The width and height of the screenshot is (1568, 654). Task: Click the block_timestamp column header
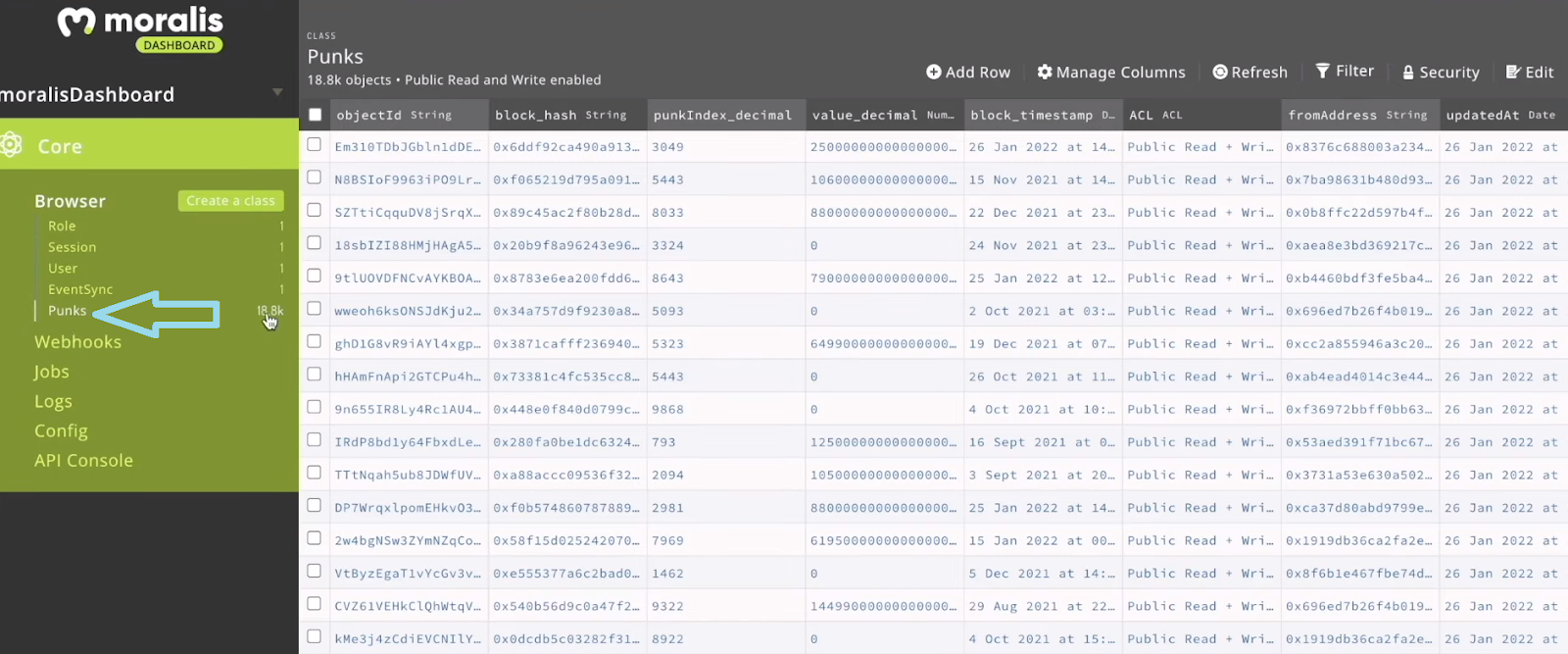pos(1045,115)
